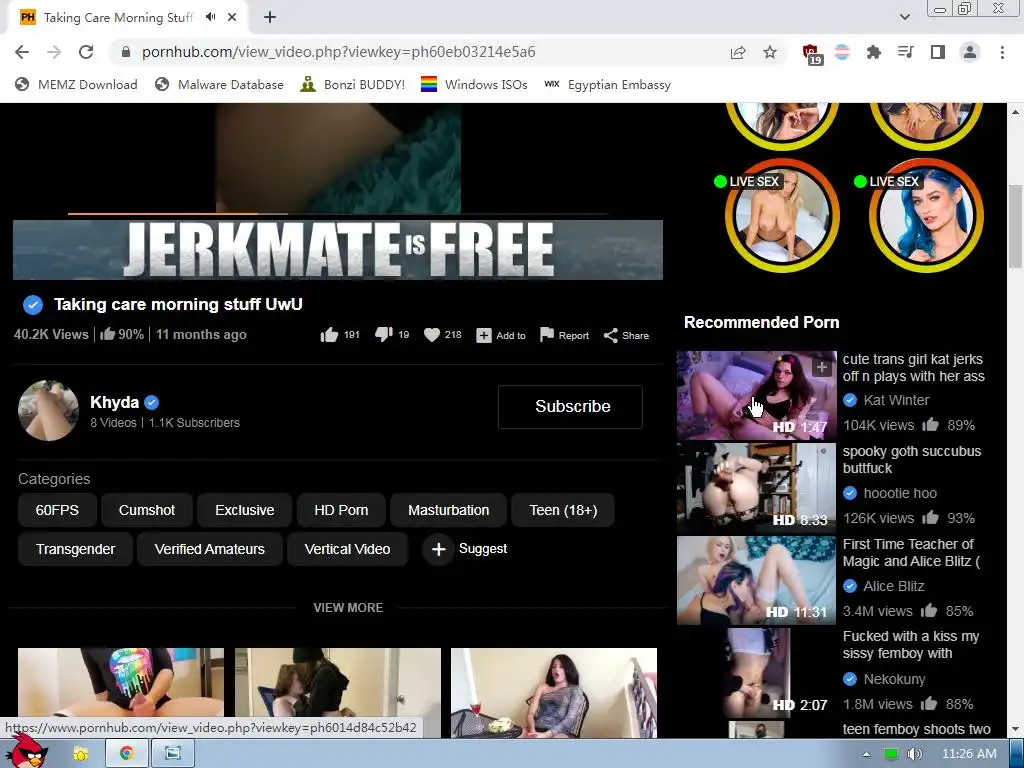Open the Kat Winter channel link

[896, 400]
